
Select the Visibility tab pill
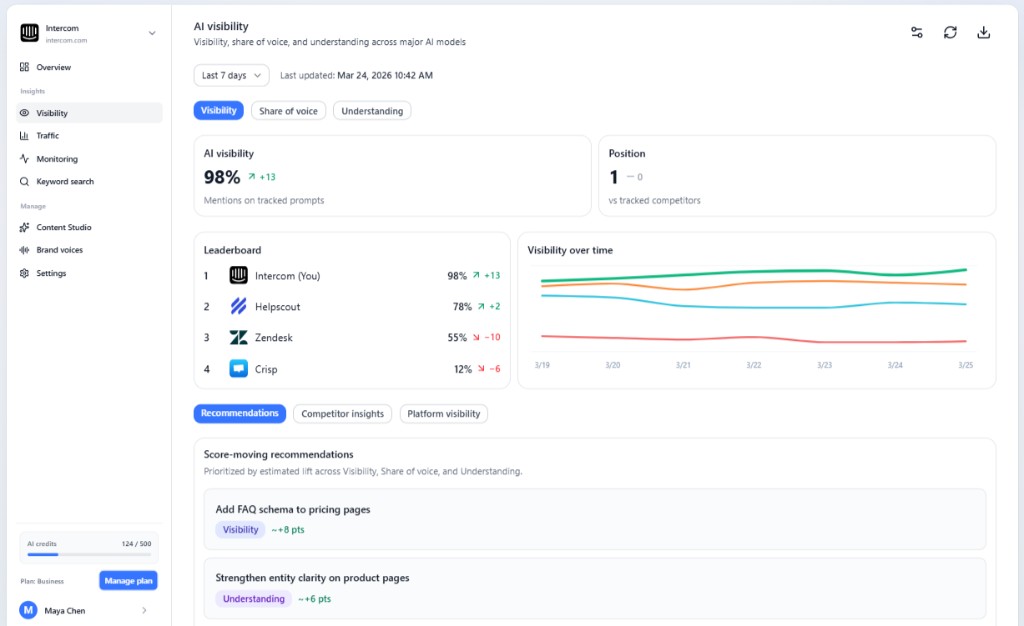219,110
